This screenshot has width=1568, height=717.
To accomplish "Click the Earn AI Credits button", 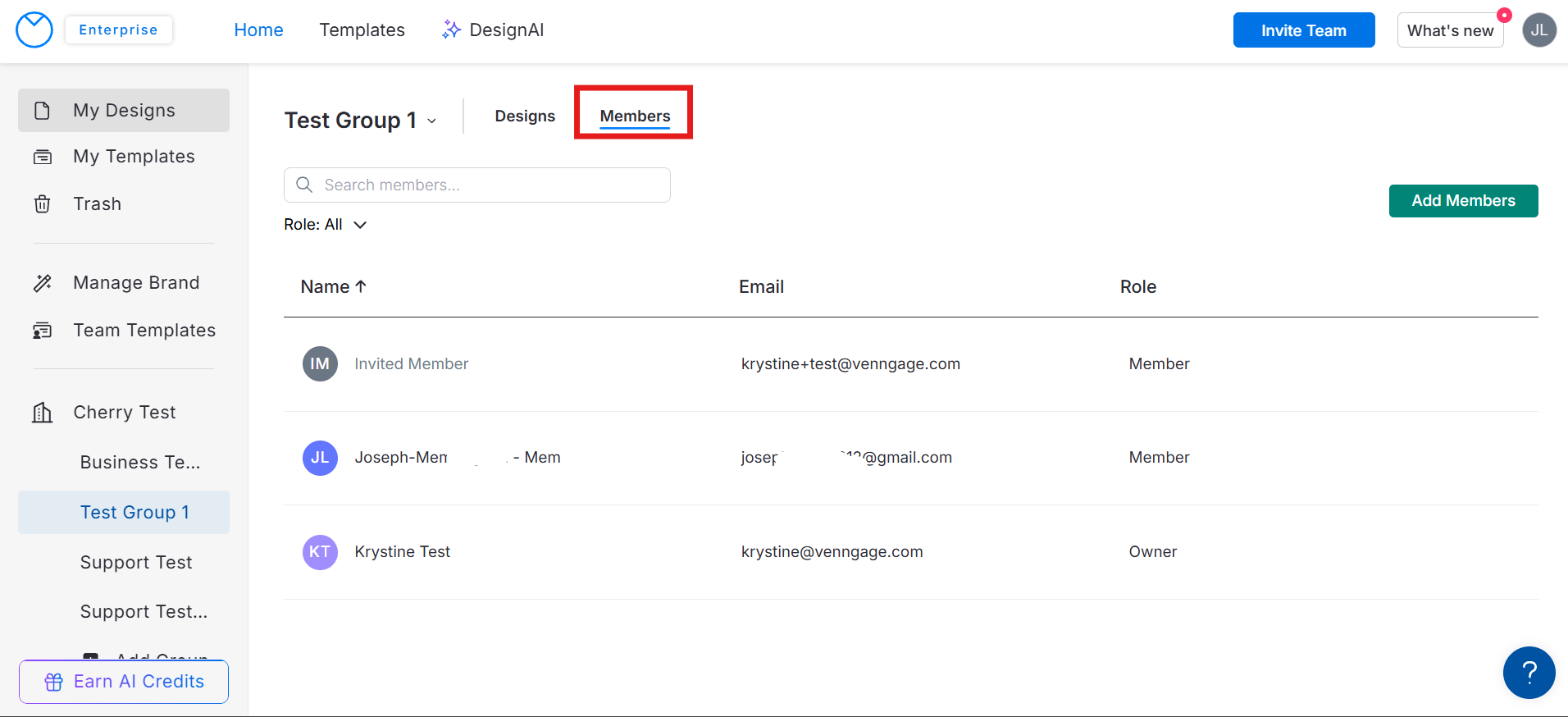I will 124,682.
